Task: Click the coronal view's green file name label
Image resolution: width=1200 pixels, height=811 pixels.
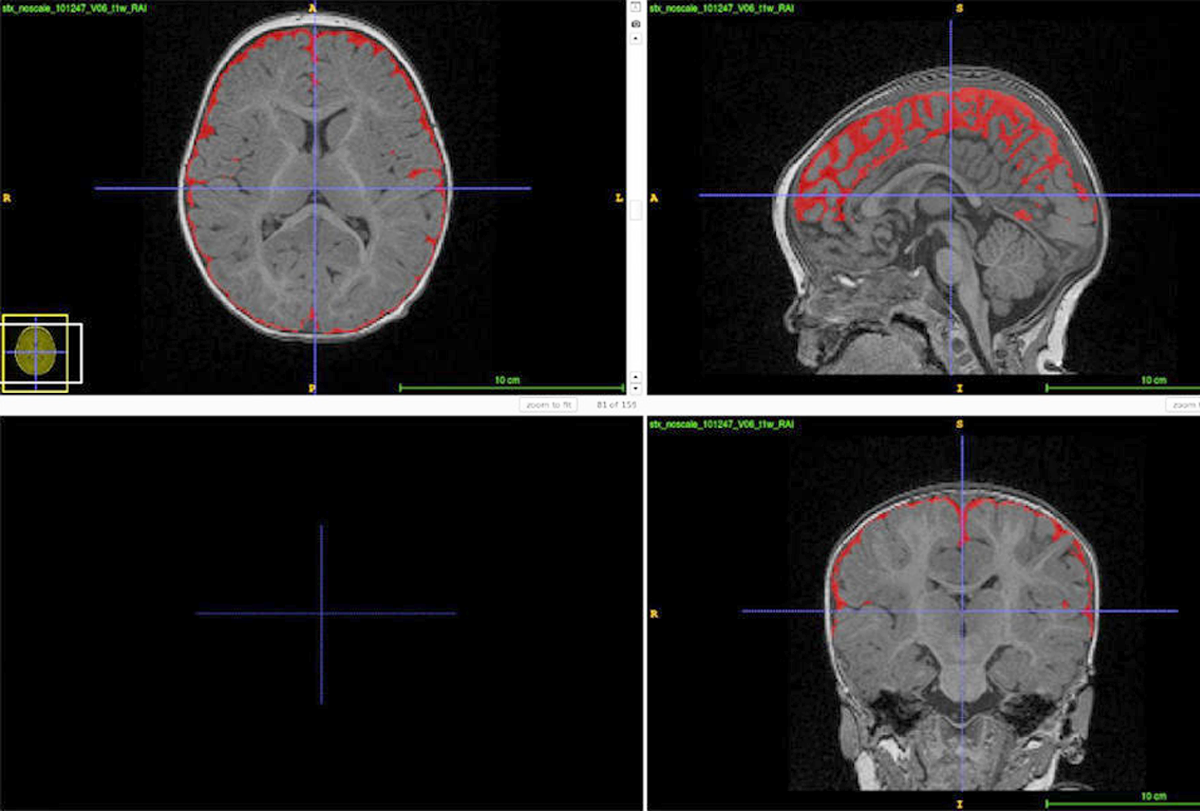Action: pyautogui.click(x=721, y=424)
